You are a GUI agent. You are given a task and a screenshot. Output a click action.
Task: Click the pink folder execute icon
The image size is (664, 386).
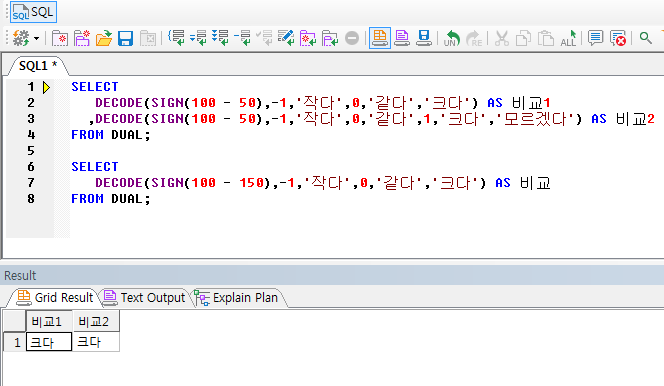[308, 38]
